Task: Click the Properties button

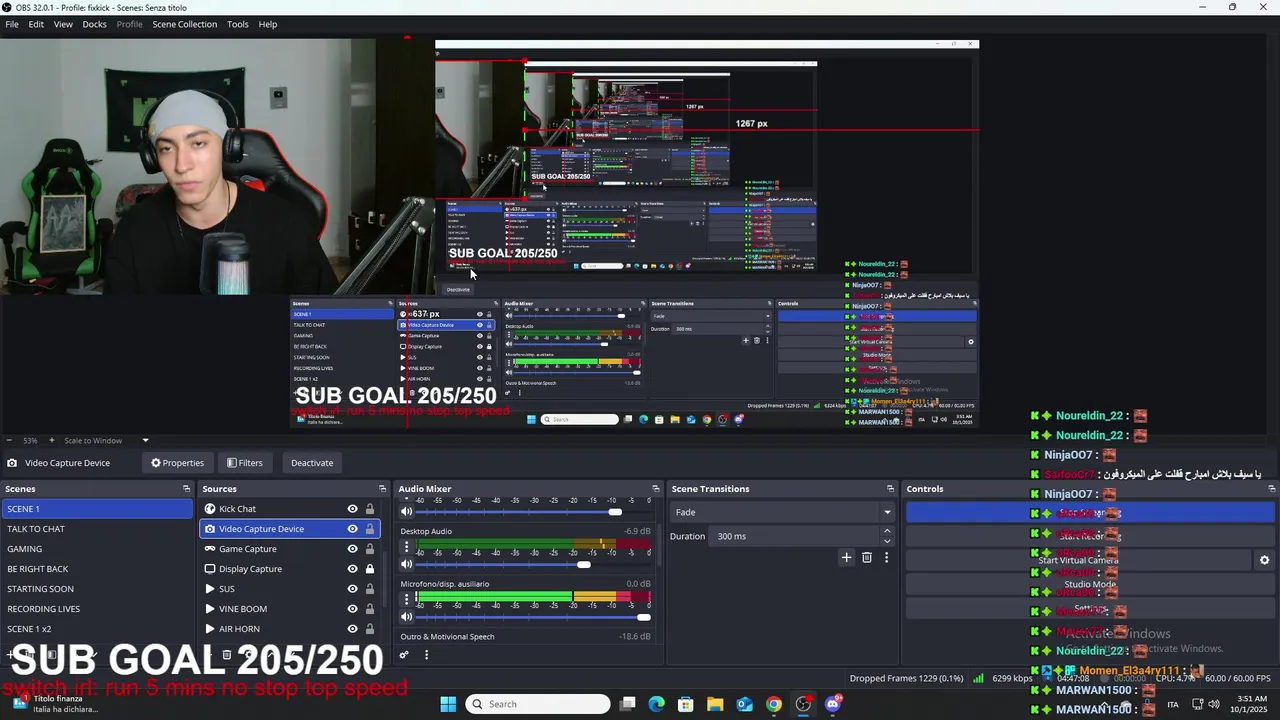Action: 177,463
